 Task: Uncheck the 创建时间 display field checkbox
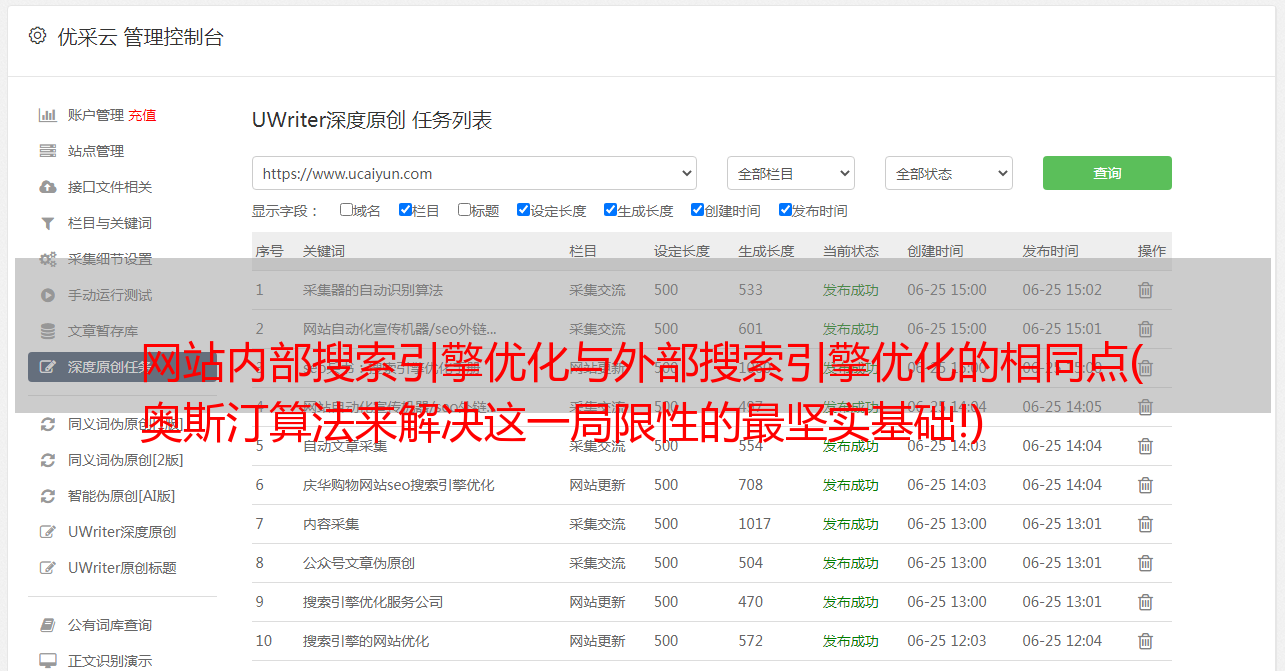[697, 210]
